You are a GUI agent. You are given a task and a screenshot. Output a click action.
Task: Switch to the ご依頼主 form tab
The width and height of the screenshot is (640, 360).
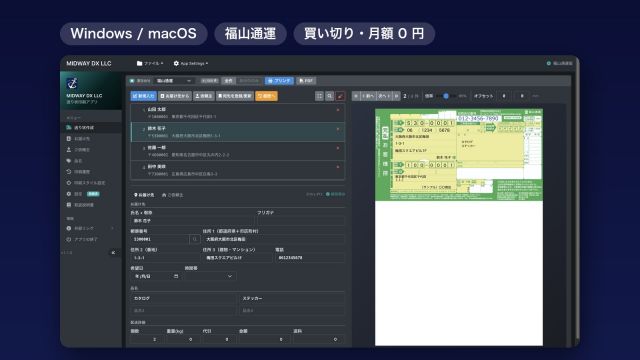coord(172,195)
